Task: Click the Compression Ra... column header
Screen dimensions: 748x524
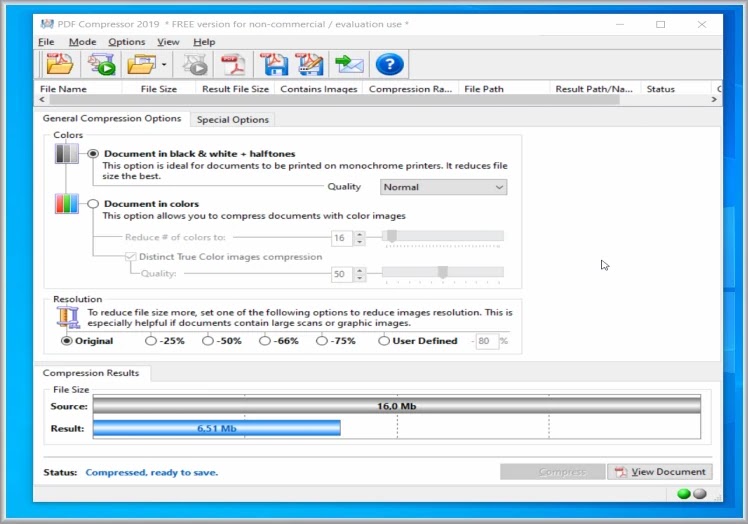Action: (x=410, y=89)
